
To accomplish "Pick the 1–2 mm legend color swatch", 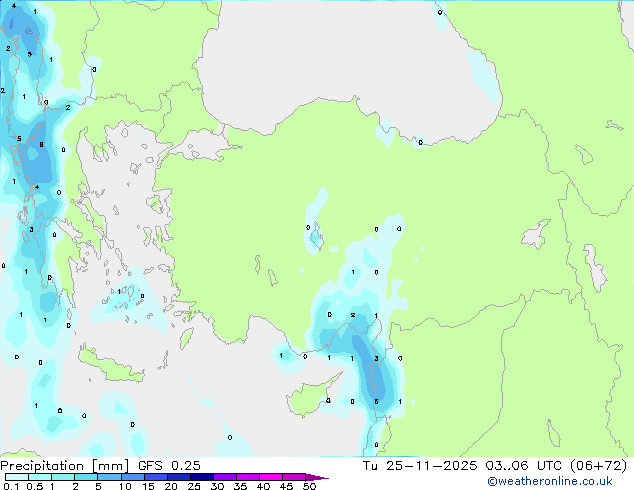I will tap(63, 477).
